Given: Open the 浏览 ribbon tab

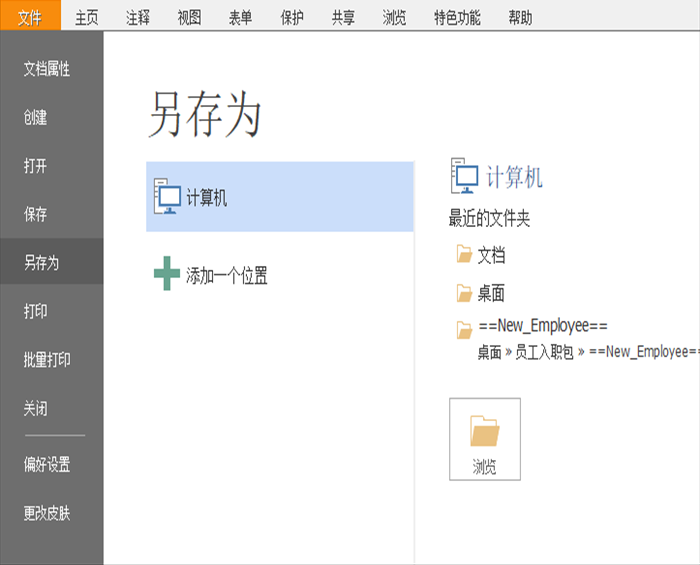Looking at the screenshot, I should click(x=394, y=17).
